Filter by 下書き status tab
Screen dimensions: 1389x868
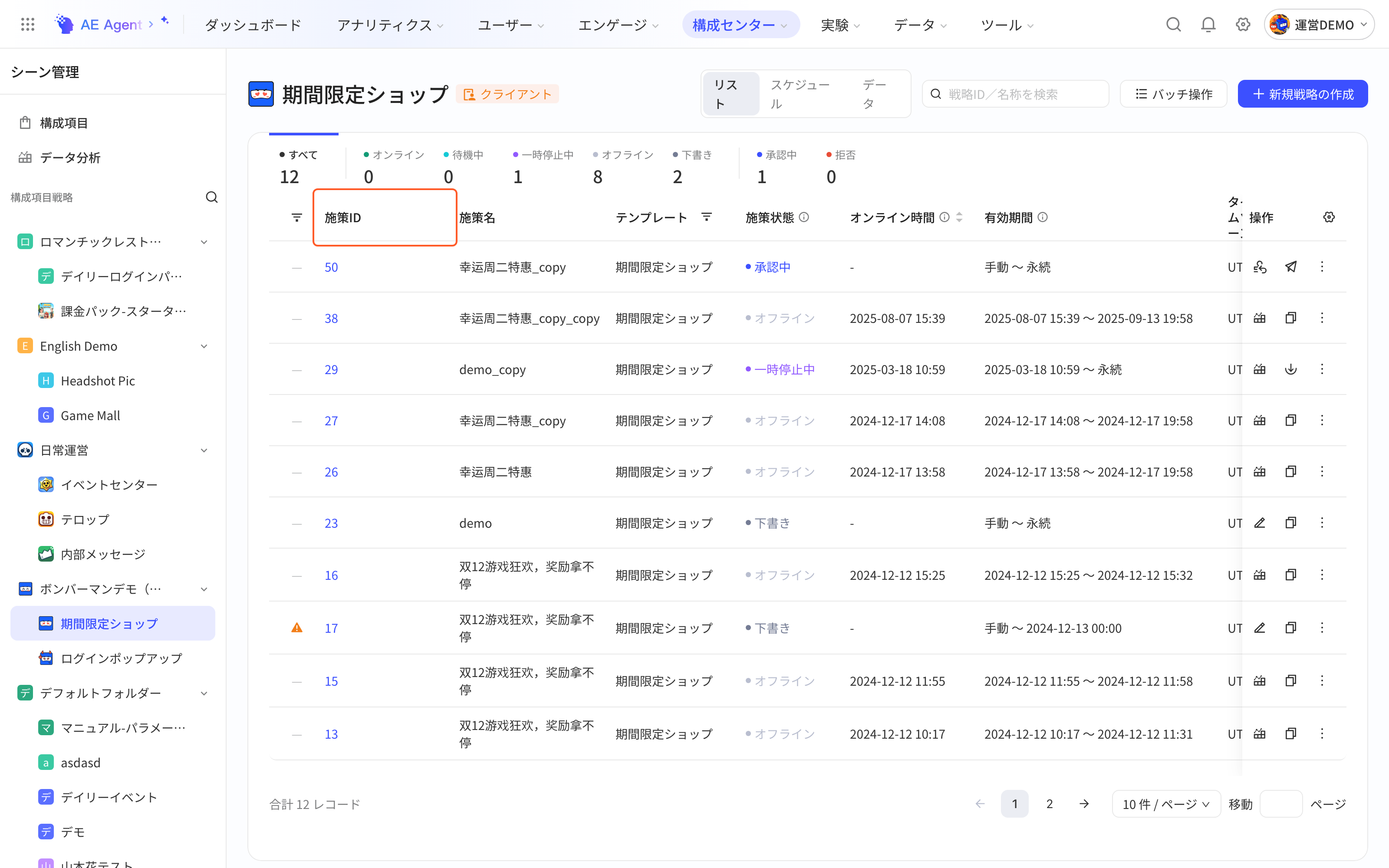(692, 168)
